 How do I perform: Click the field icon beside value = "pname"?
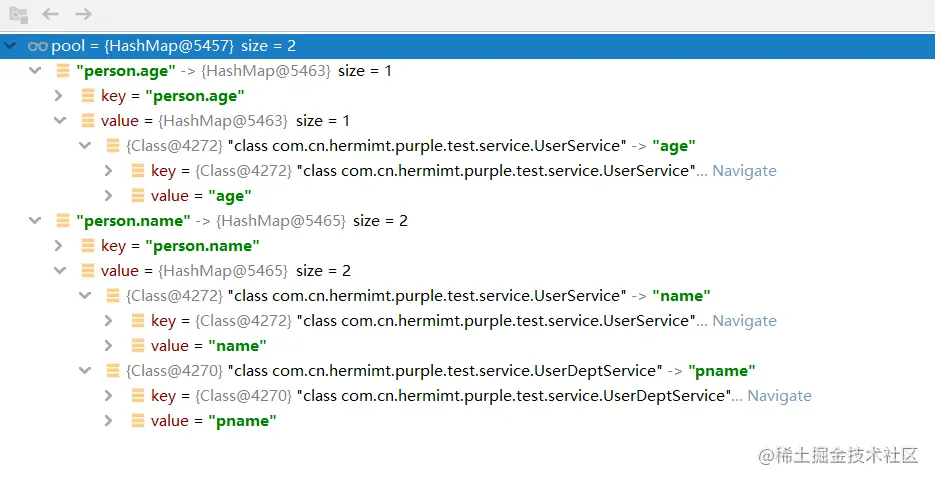[138, 421]
